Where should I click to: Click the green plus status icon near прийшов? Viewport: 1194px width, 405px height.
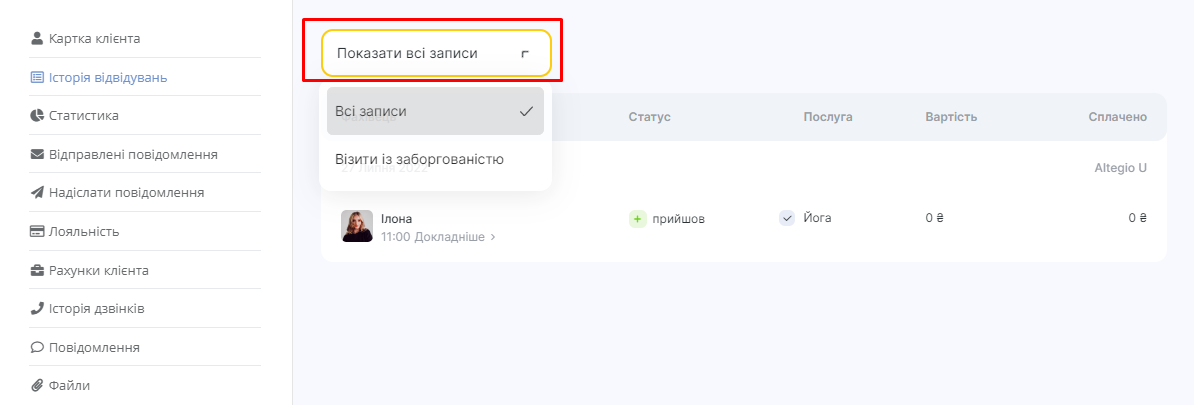coord(637,218)
